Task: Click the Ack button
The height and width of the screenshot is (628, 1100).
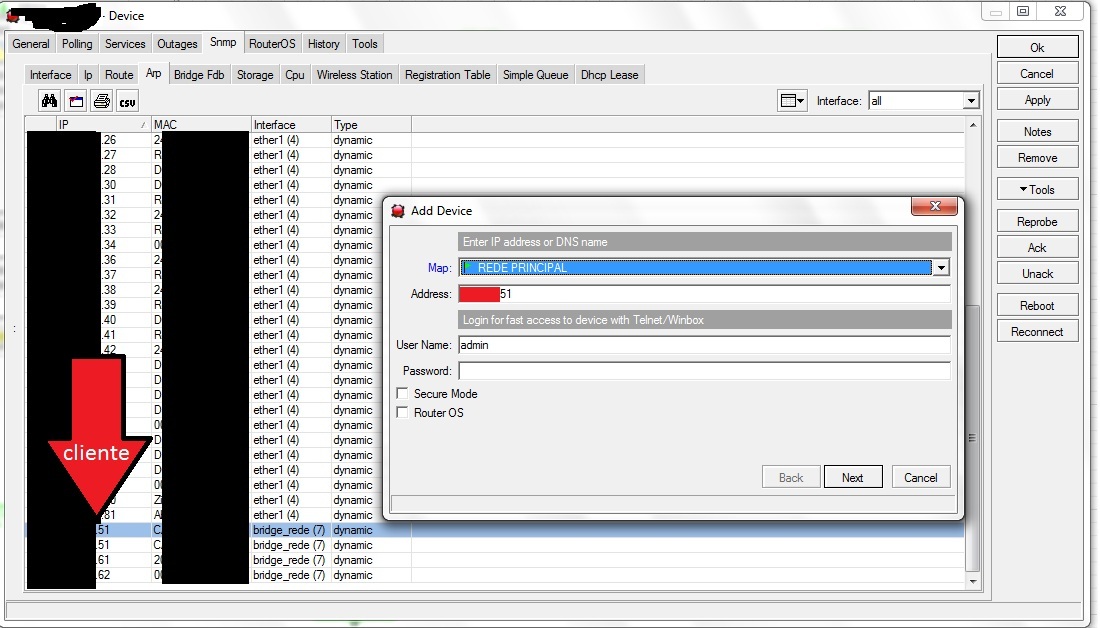Action: [x=1037, y=247]
